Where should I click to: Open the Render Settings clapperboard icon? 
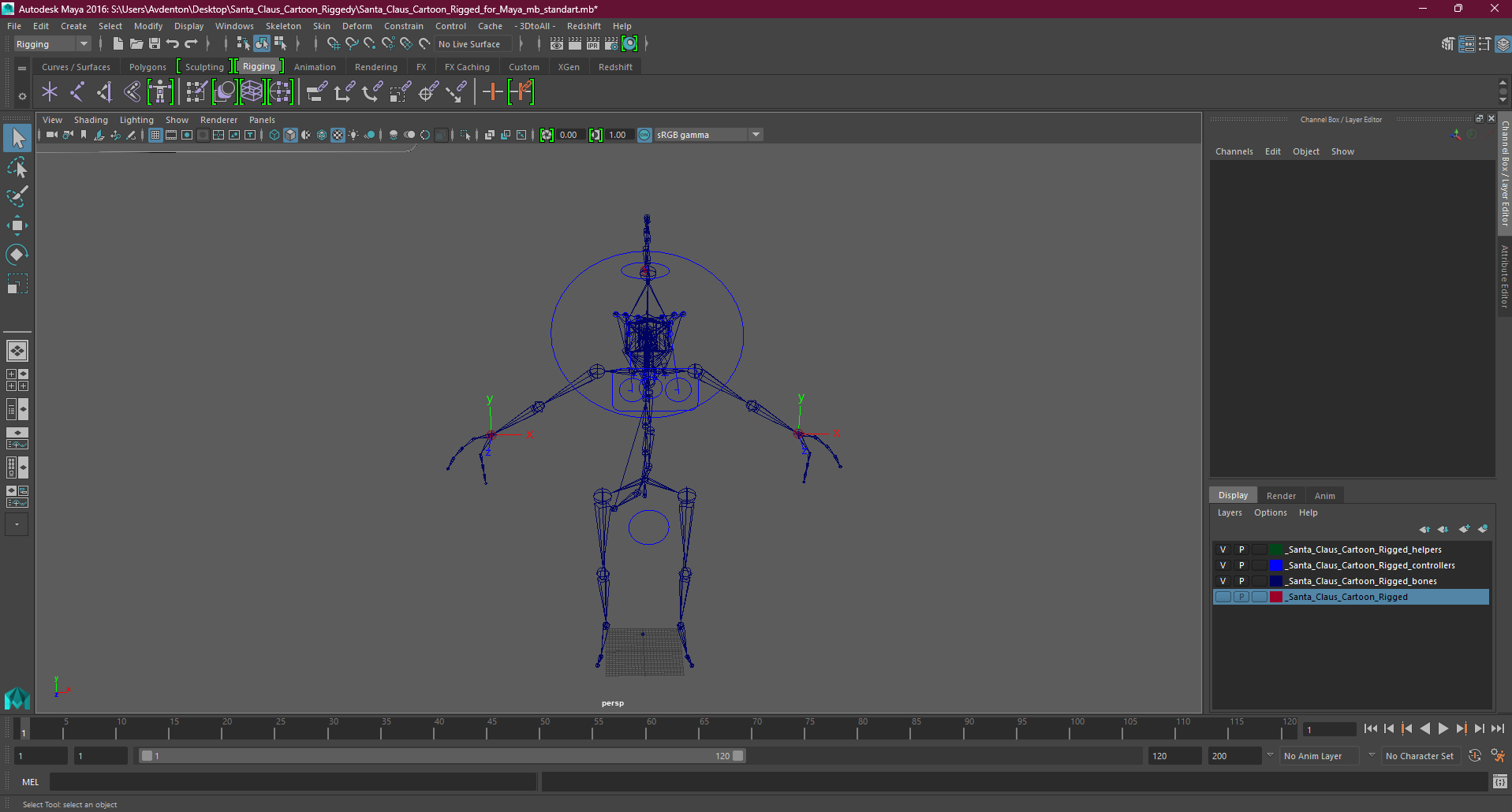(611, 44)
